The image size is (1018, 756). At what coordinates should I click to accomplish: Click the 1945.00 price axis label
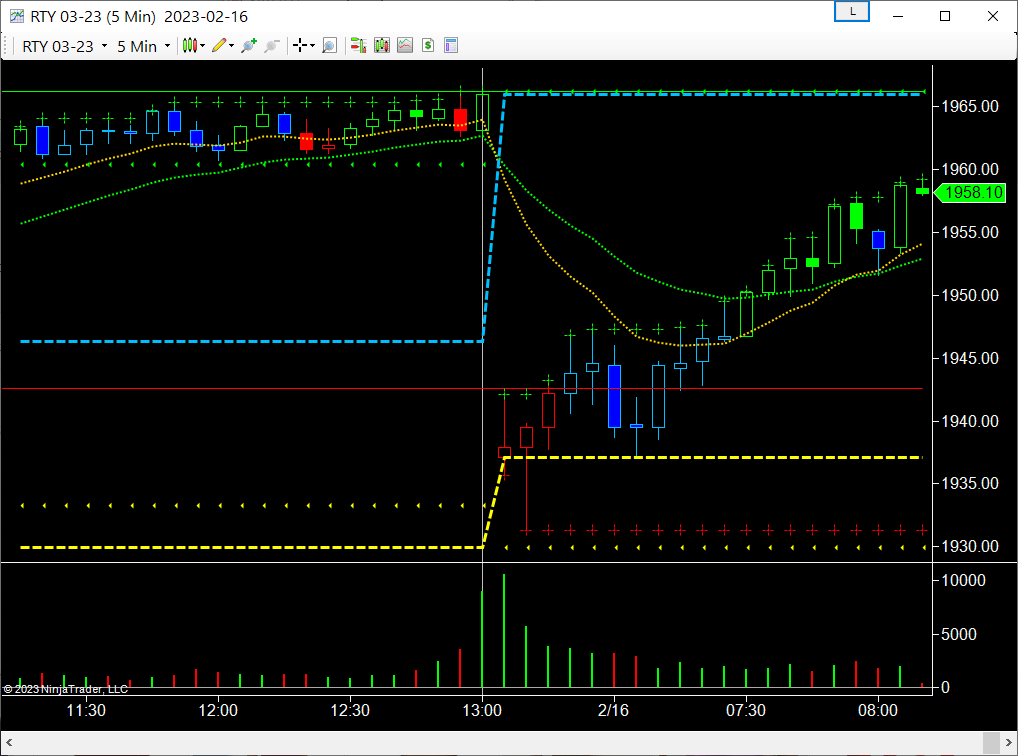(x=970, y=359)
